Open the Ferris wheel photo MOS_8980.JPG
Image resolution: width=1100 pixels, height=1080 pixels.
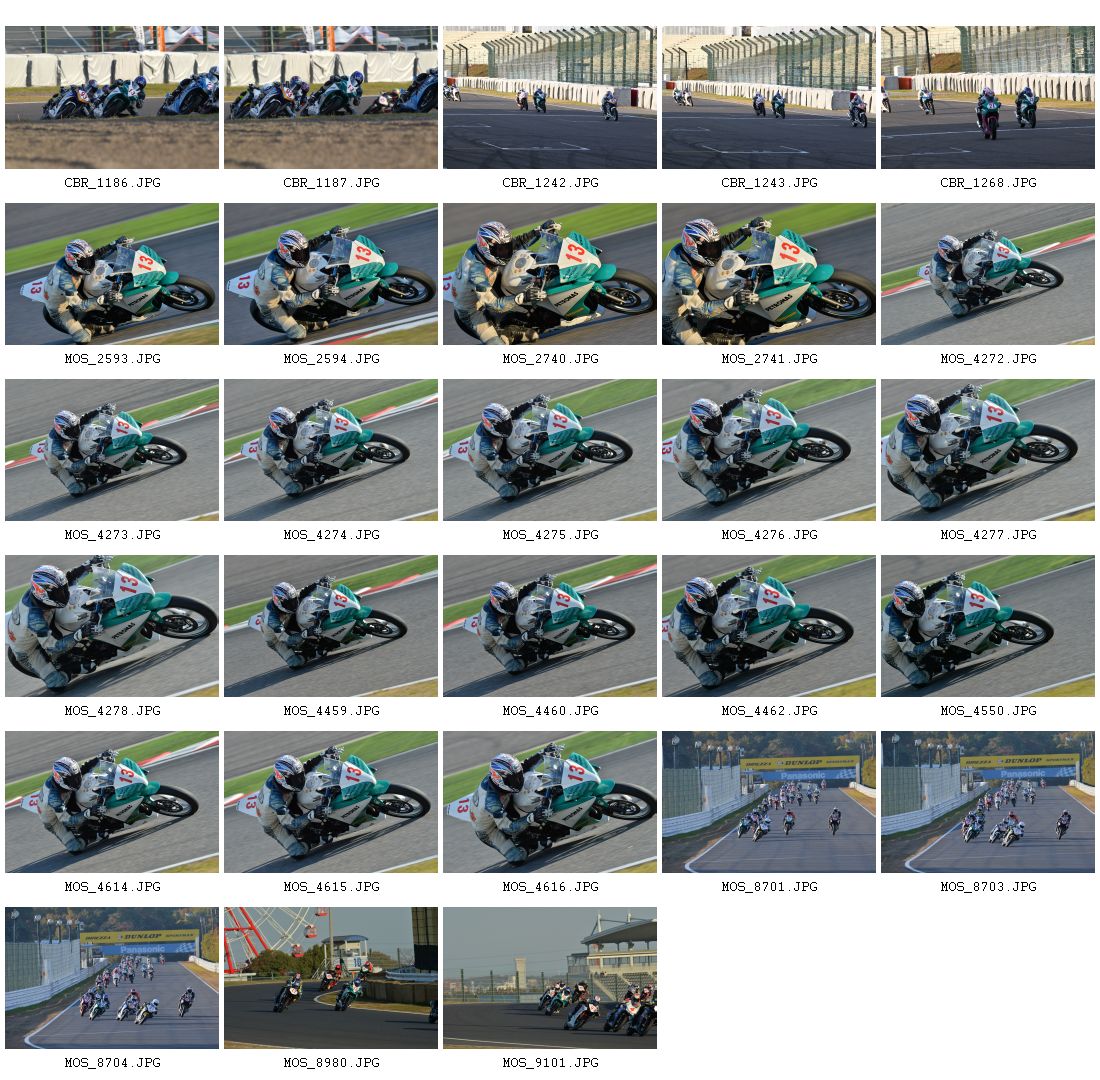click(x=330, y=978)
